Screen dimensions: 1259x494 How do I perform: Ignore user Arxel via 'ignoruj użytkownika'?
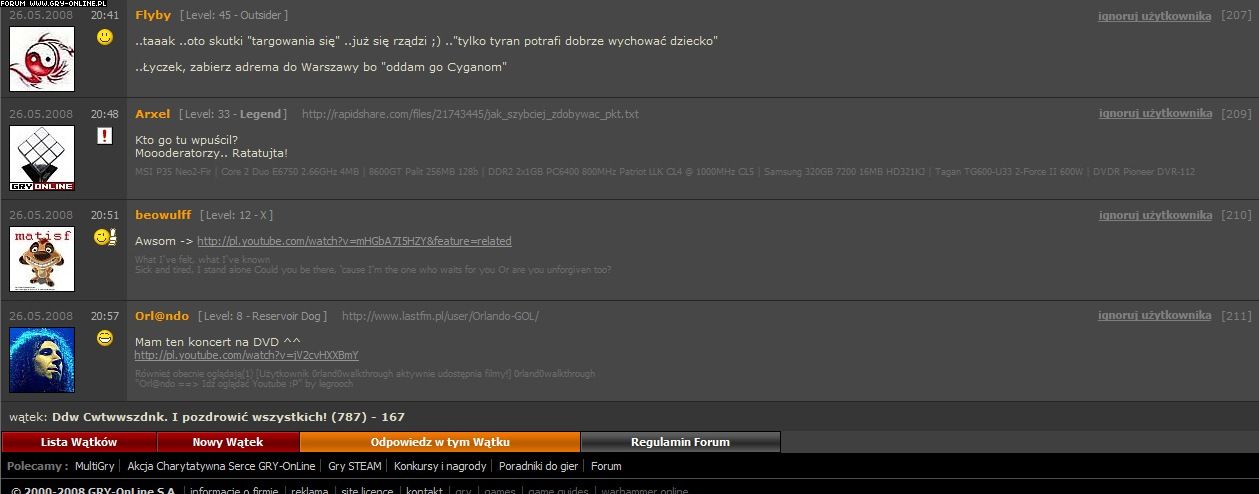point(1154,114)
